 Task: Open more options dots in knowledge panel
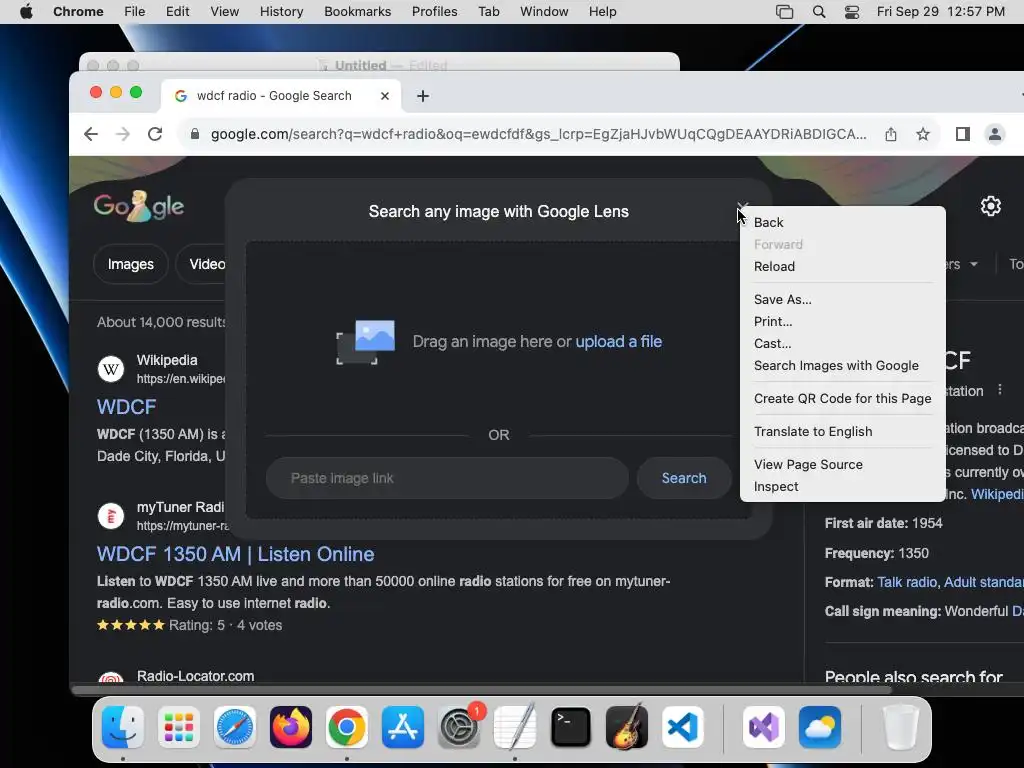(1000, 390)
